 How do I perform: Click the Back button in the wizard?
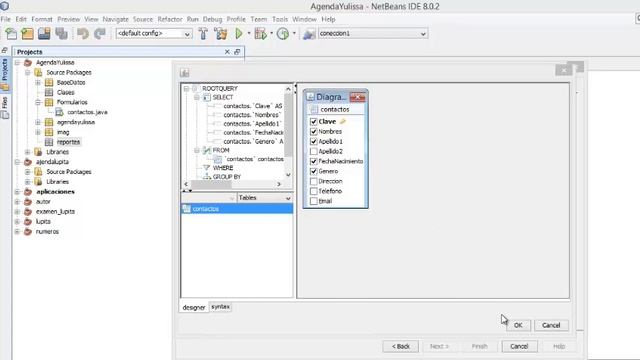(400, 346)
